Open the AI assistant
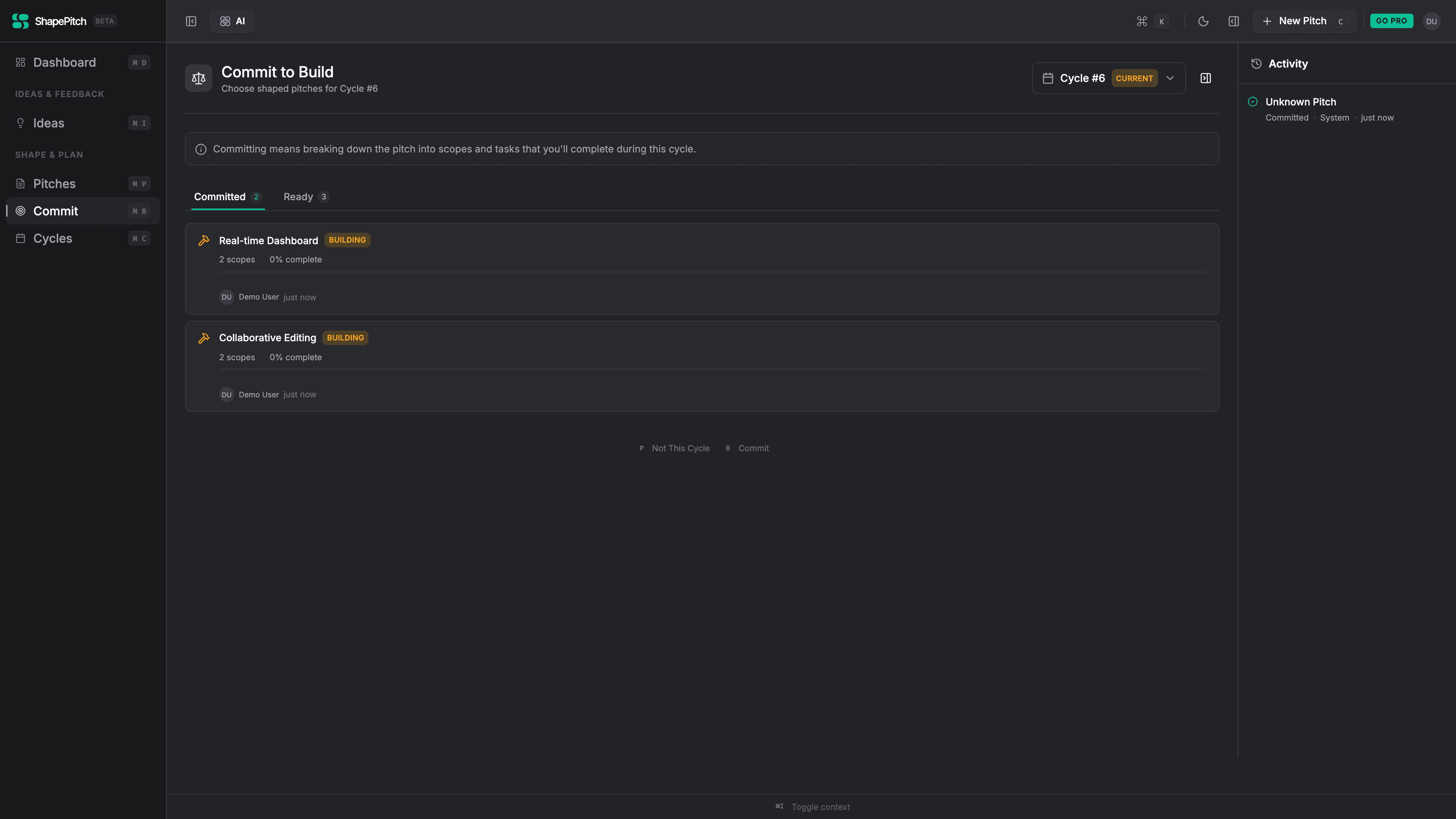 coord(232,21)
